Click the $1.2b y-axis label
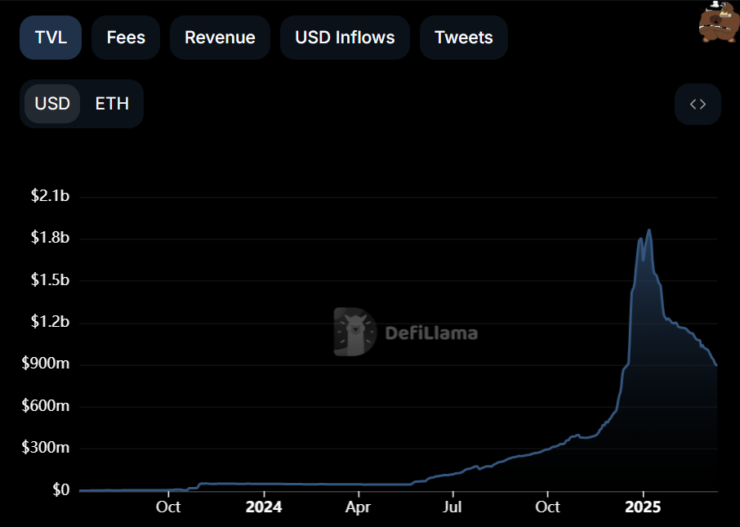 pyautogui.click(x=50, y=322)
